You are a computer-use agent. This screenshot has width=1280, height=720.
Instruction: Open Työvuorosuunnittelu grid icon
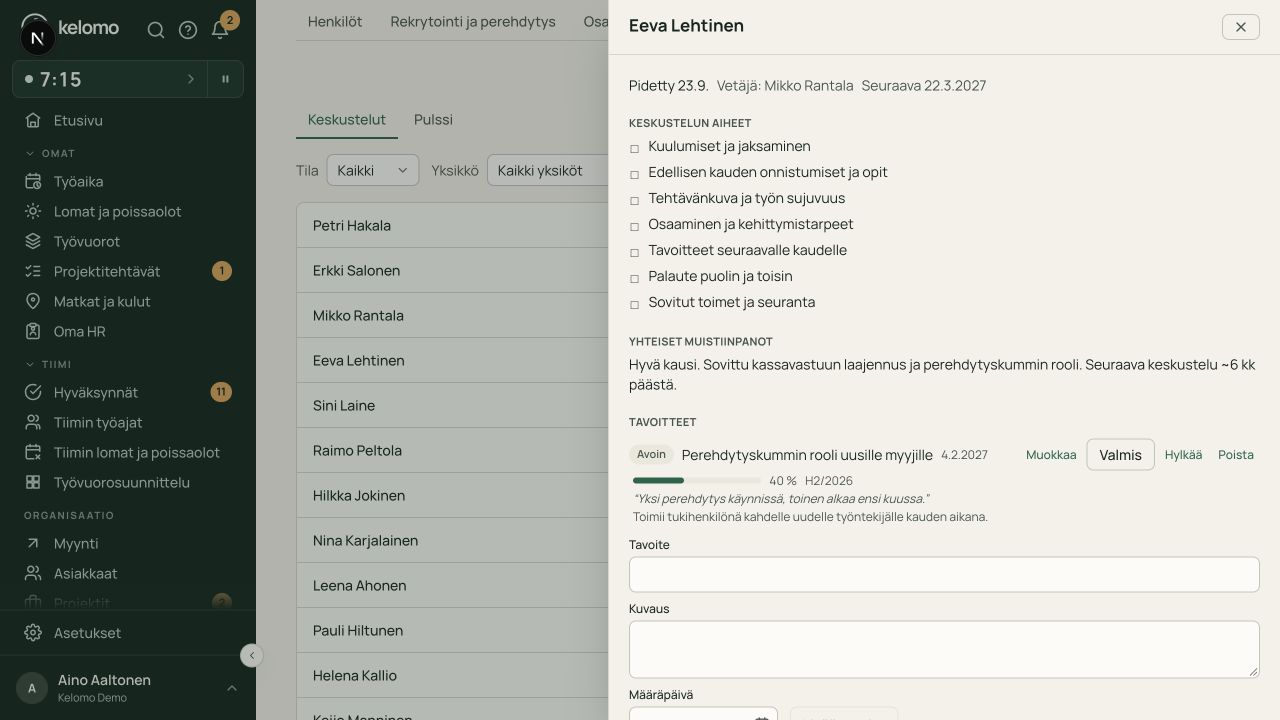point(33,482)
